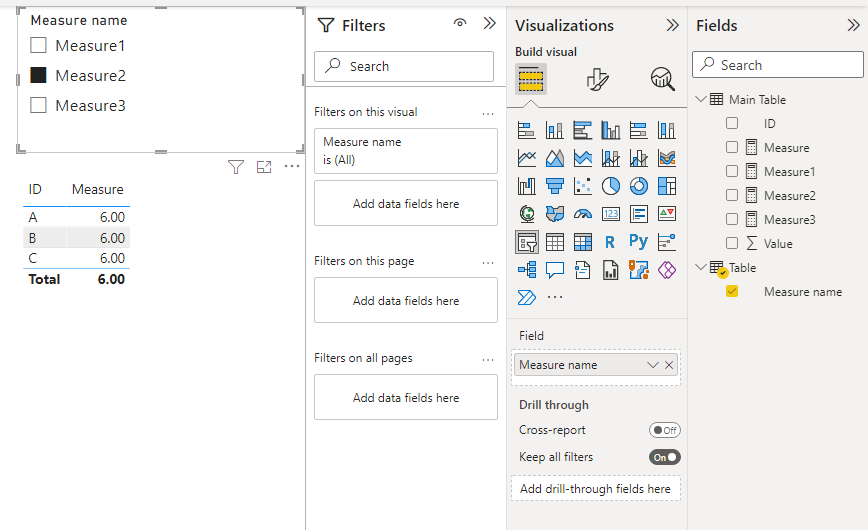Select the scatter chart visual
This screenshot has height=530, width=868.
582,186
